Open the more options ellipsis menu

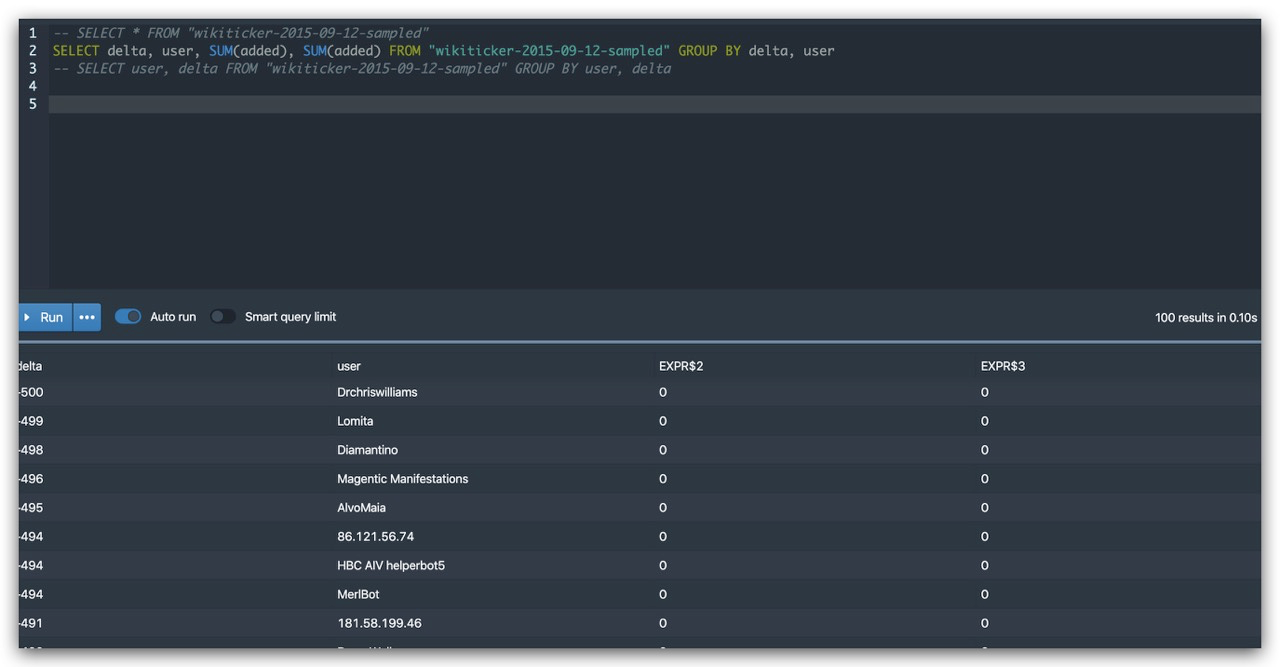(87, 317)
